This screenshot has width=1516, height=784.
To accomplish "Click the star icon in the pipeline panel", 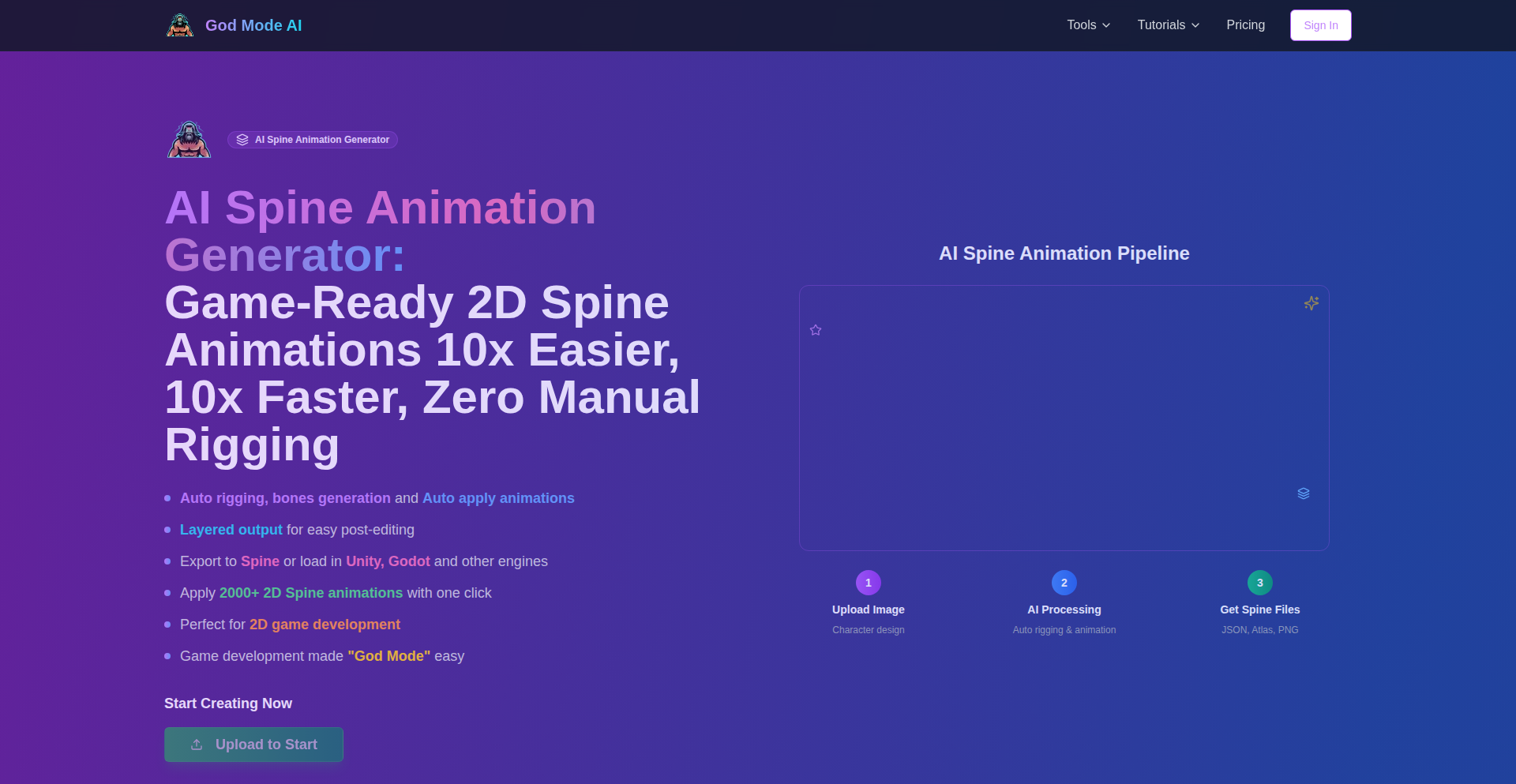I will (816, 330).
